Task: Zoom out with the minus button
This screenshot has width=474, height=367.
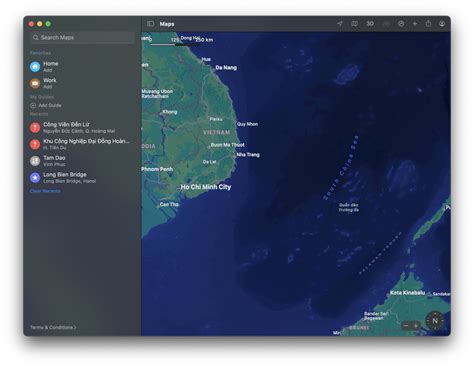Action: click(x=406, y=326)
